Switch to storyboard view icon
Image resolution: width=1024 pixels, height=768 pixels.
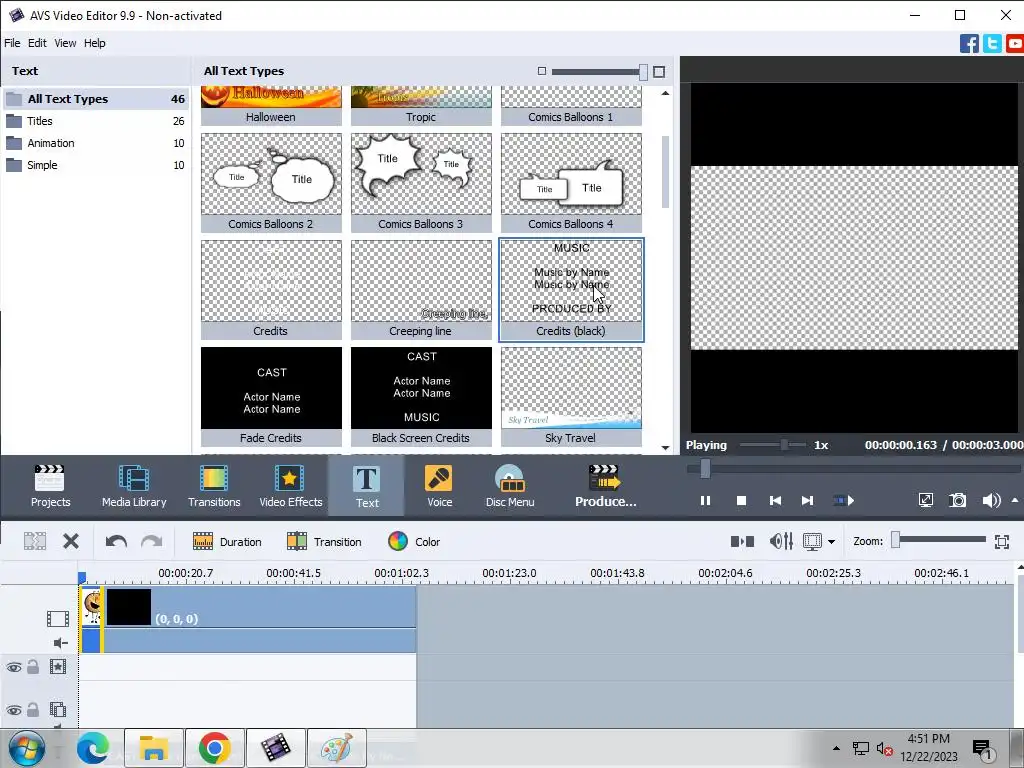(x=742, y=541)
